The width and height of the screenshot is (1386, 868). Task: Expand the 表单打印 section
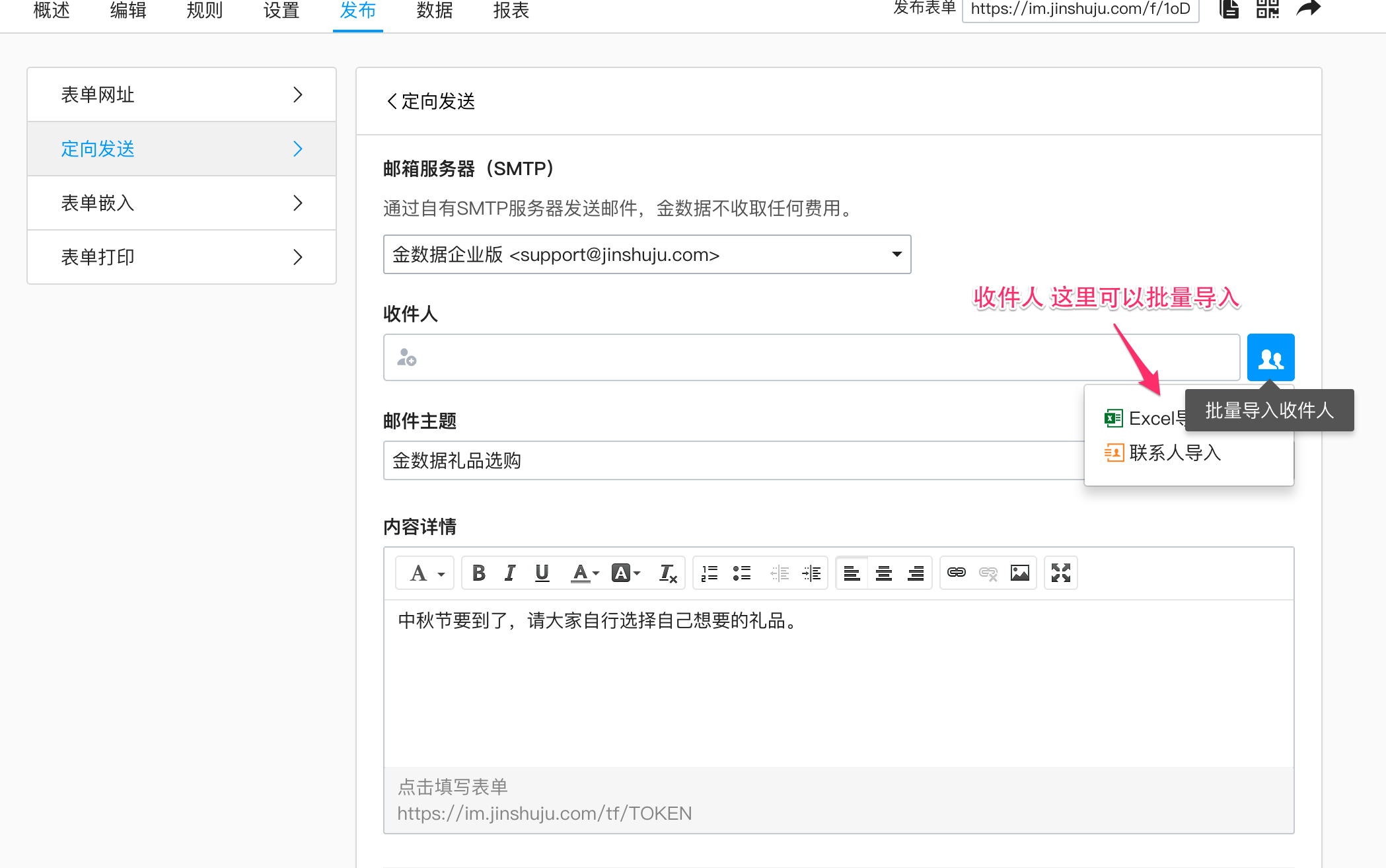(x=182, y=257)
